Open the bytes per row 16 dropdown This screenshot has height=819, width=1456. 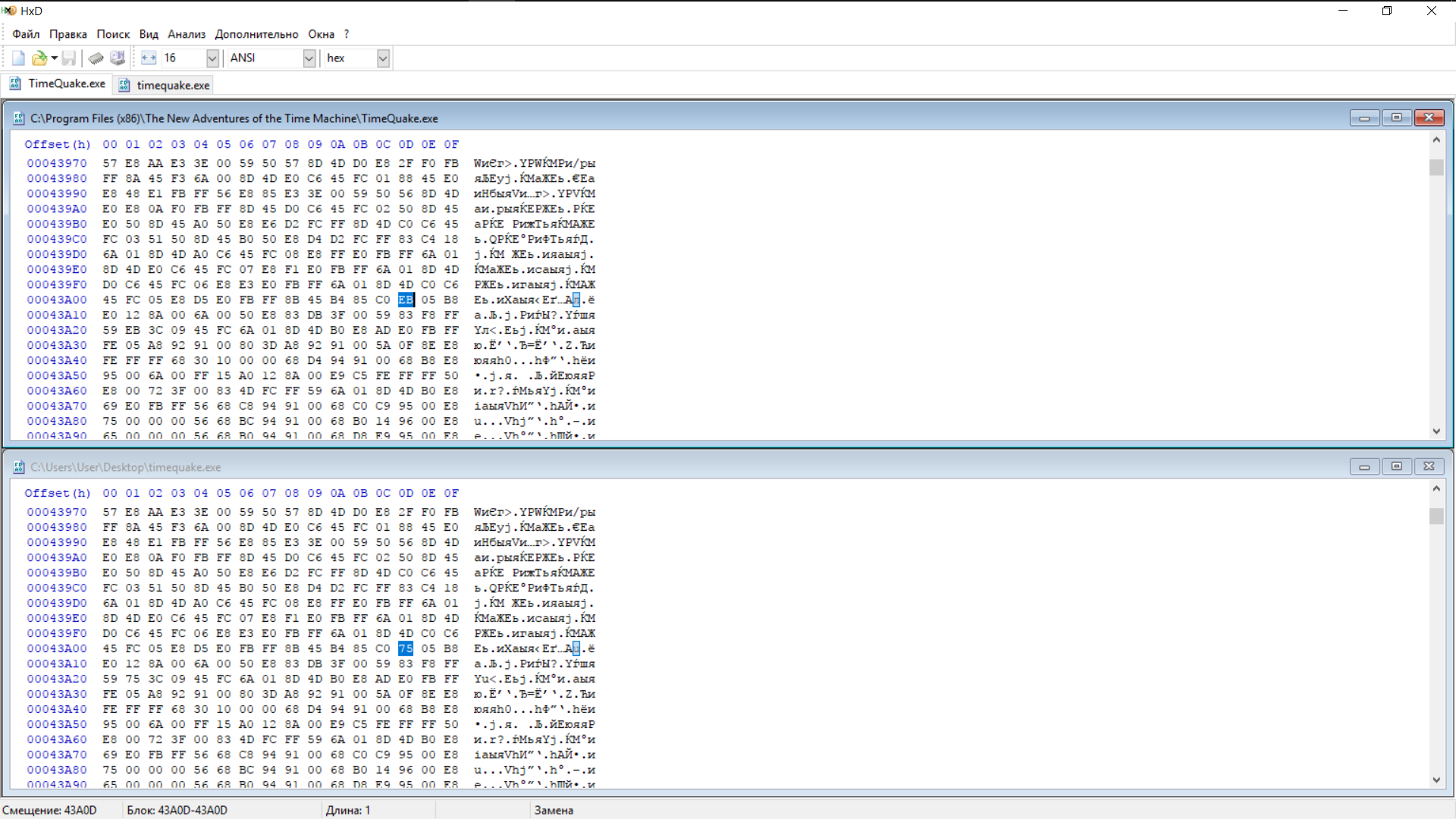(212, 58)
